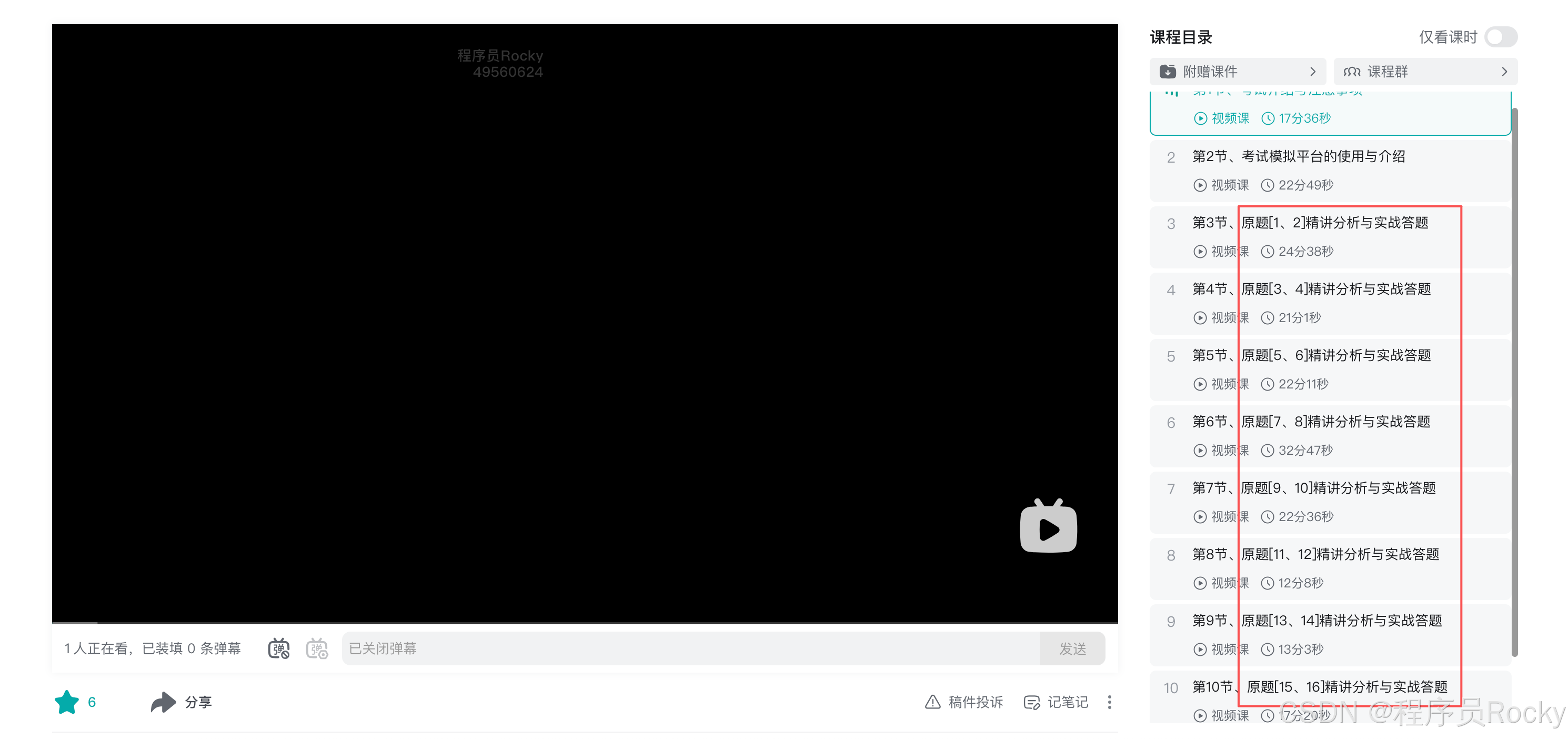
Task: Expand 课程群 chevron arrow
Action: point(1504,71)
